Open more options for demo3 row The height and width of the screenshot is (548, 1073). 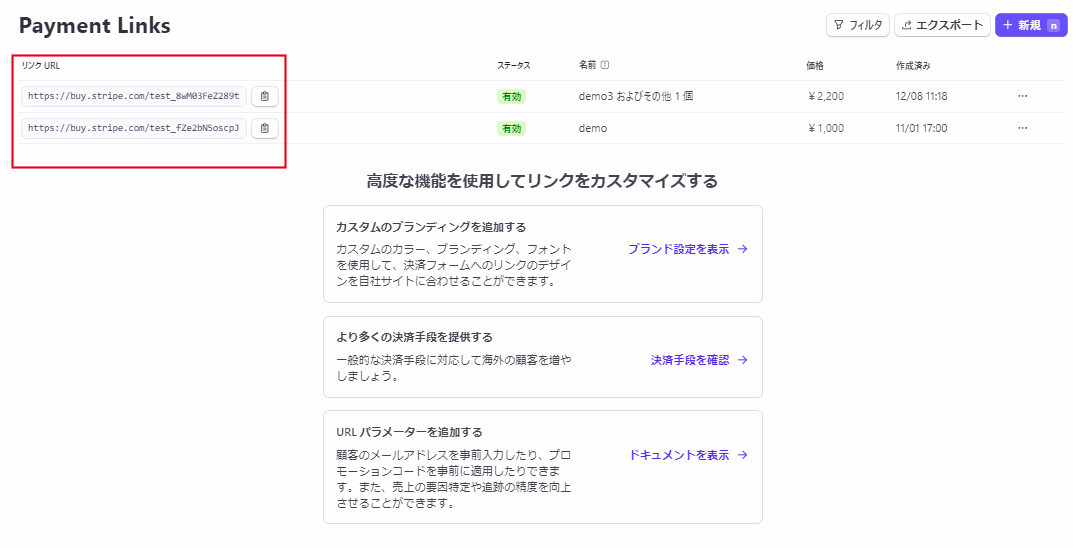pos(1022,96)
